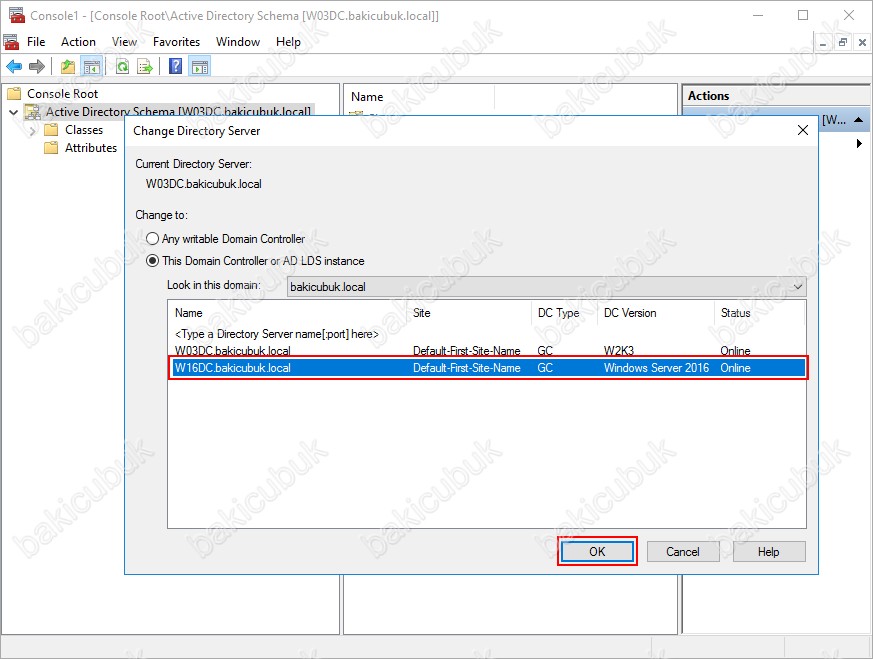Close the inner MMC child window

[862, 42]
